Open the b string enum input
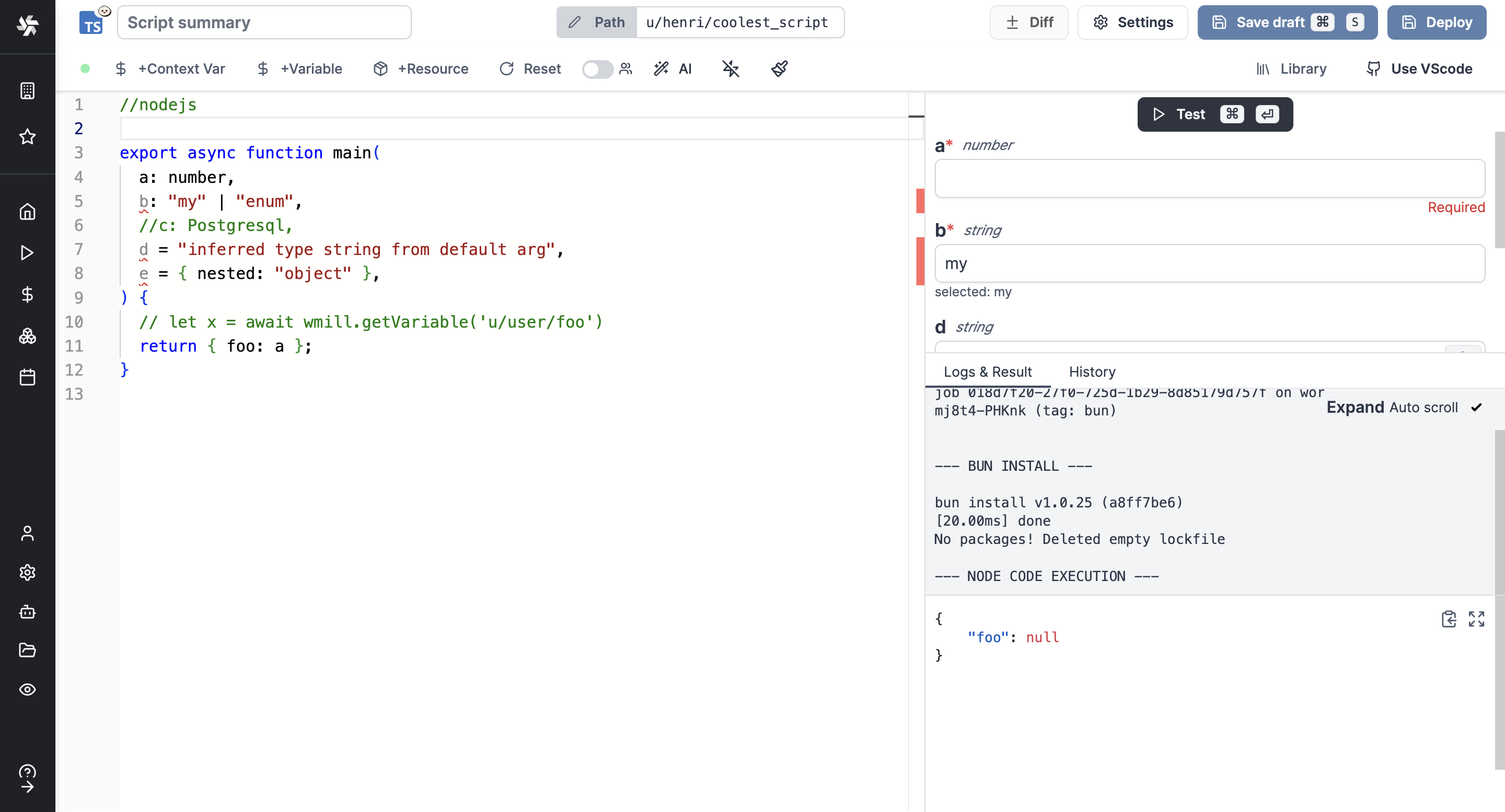This screenshot has width=1505, height=812. pyautogui.click(x=1208, y=263)
